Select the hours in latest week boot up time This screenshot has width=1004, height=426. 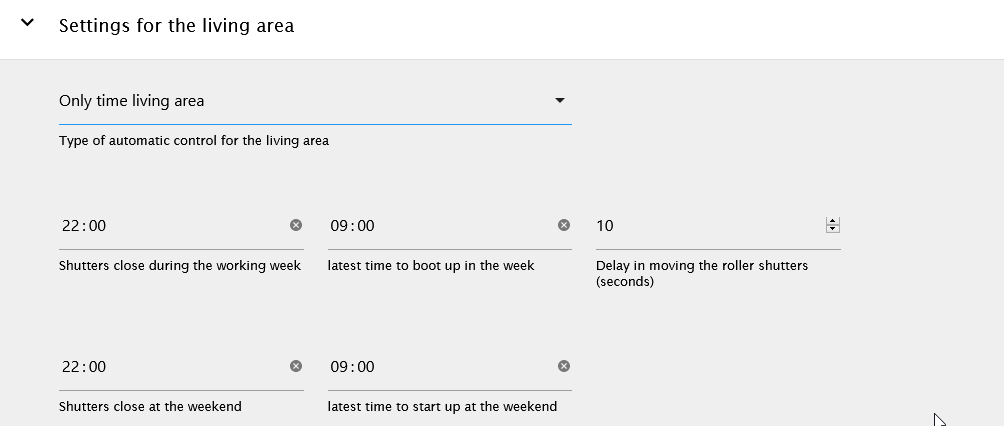(x=339, y=226)
